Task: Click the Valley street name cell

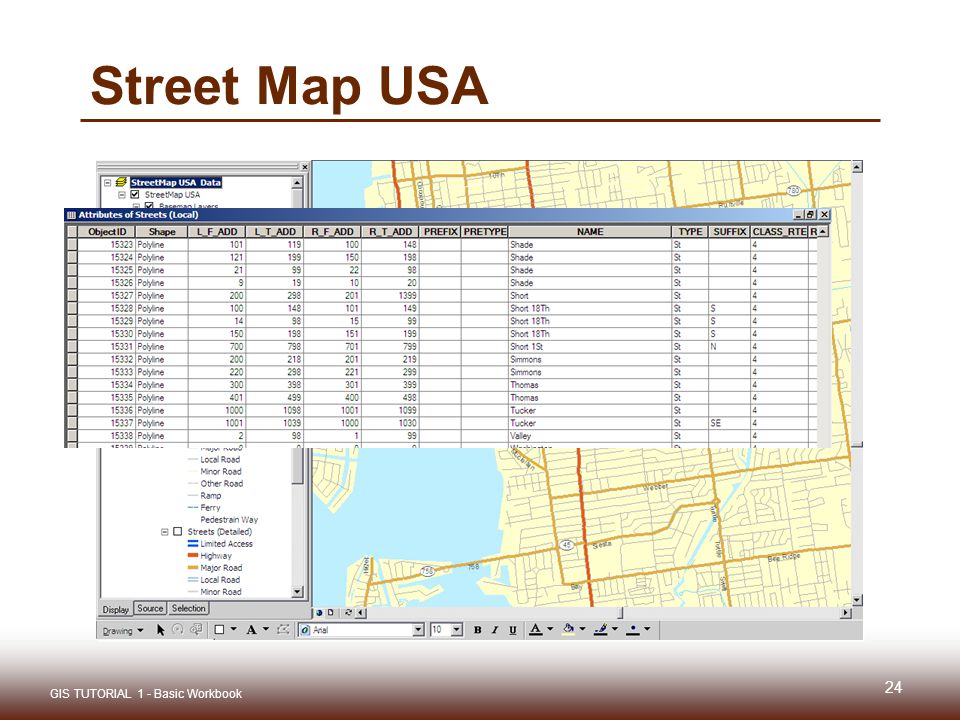Action: [590, 437]
